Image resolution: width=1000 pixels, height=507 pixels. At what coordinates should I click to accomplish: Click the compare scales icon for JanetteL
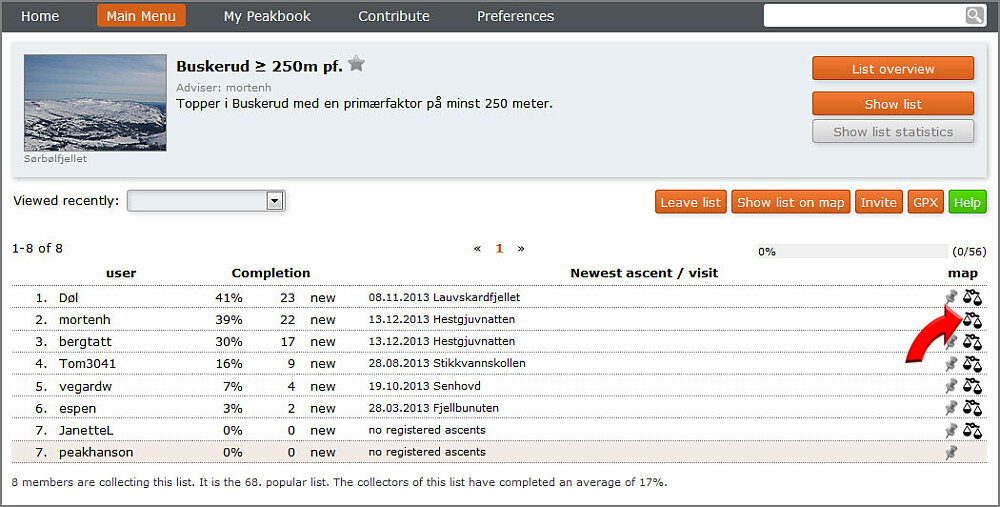(x=972, y=431)
